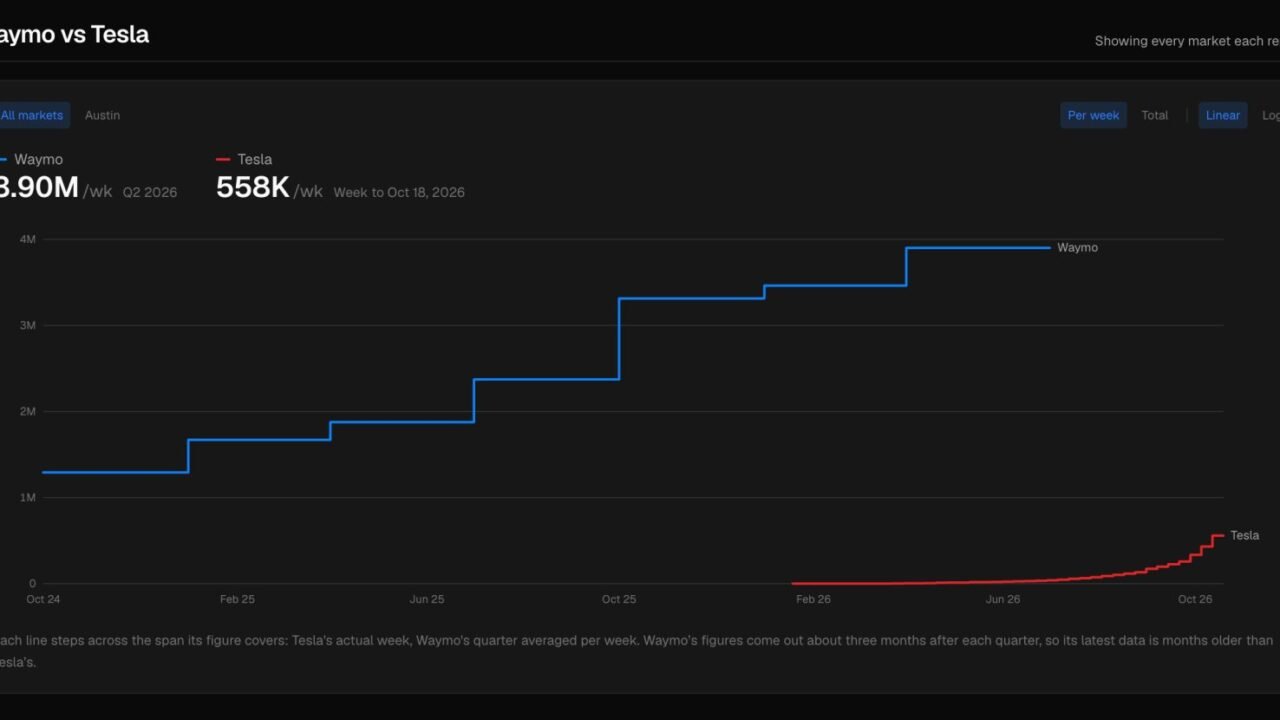
Task: Click the blue Waymo legend swatch
Action: pyautogui.click(x=3, y=159)
